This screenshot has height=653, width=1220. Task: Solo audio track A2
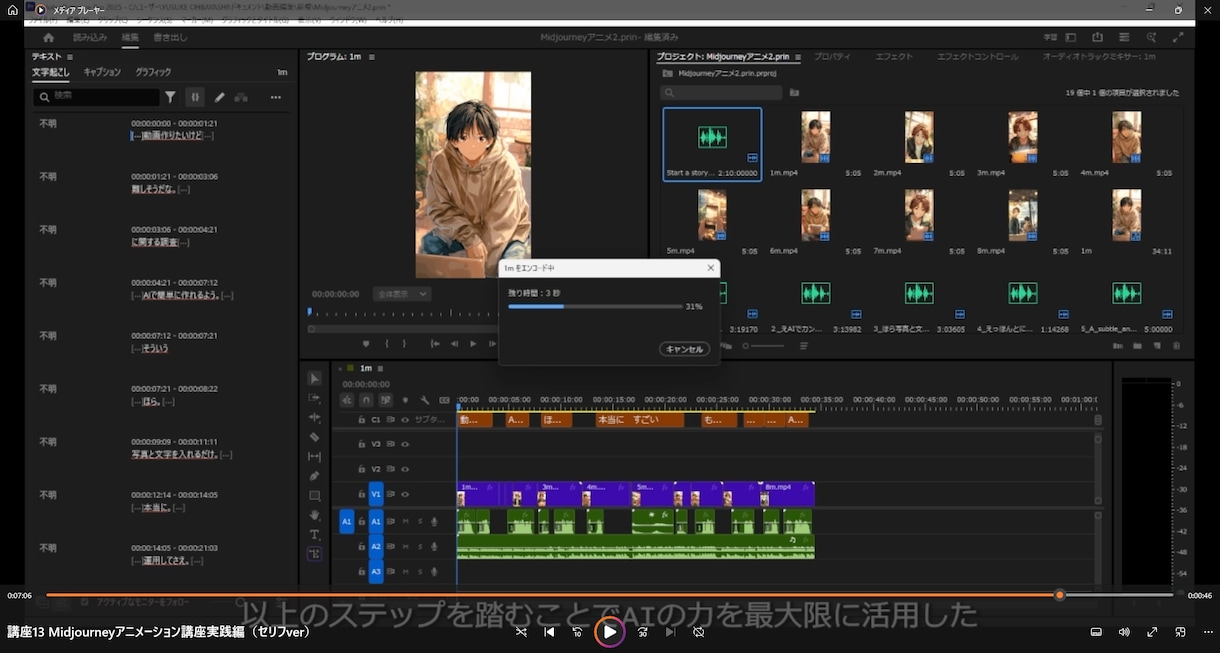(x=420, y=547)
